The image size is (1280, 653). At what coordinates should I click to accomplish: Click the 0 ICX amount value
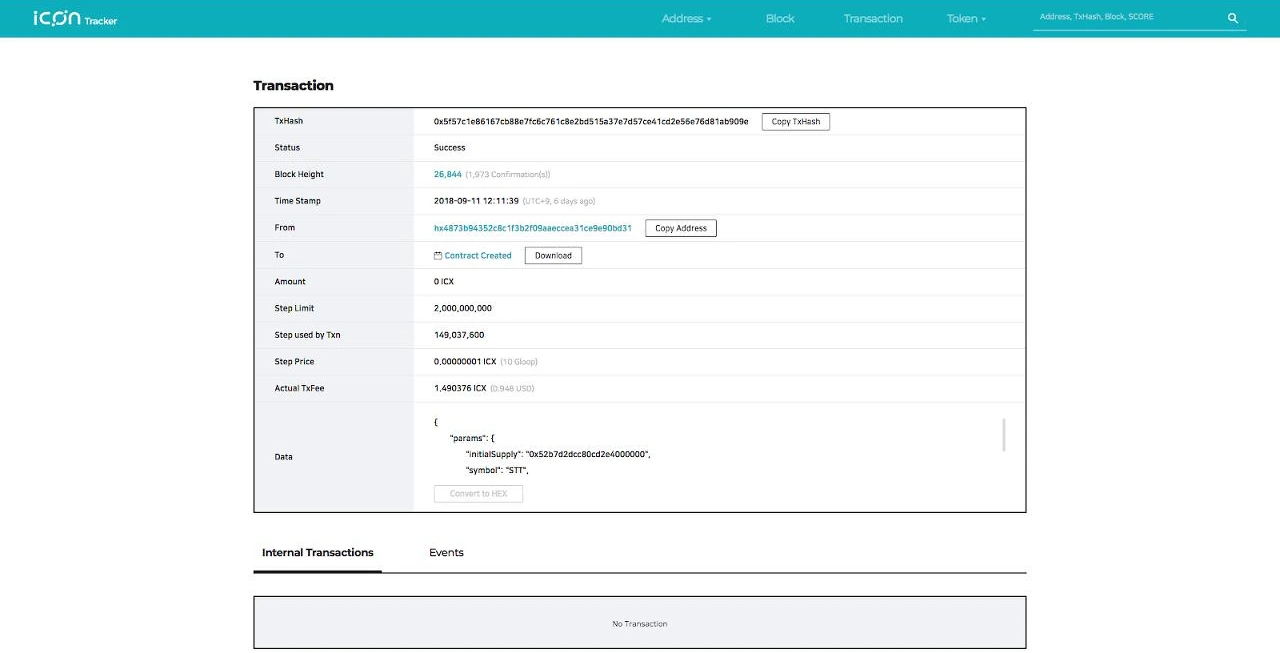point(444,282)
